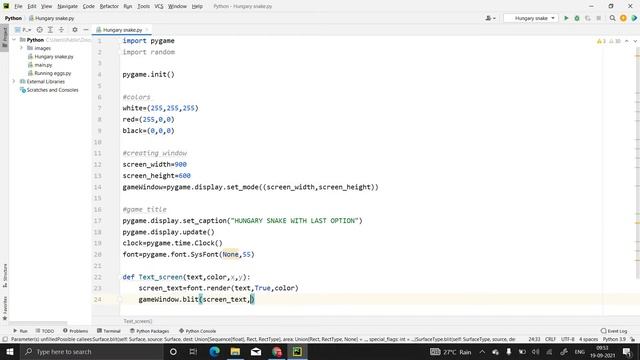Image resolution: width=640 pixels, height=360 pixels.
Task: Collapse the Python project root node
Action: (14, 40)
